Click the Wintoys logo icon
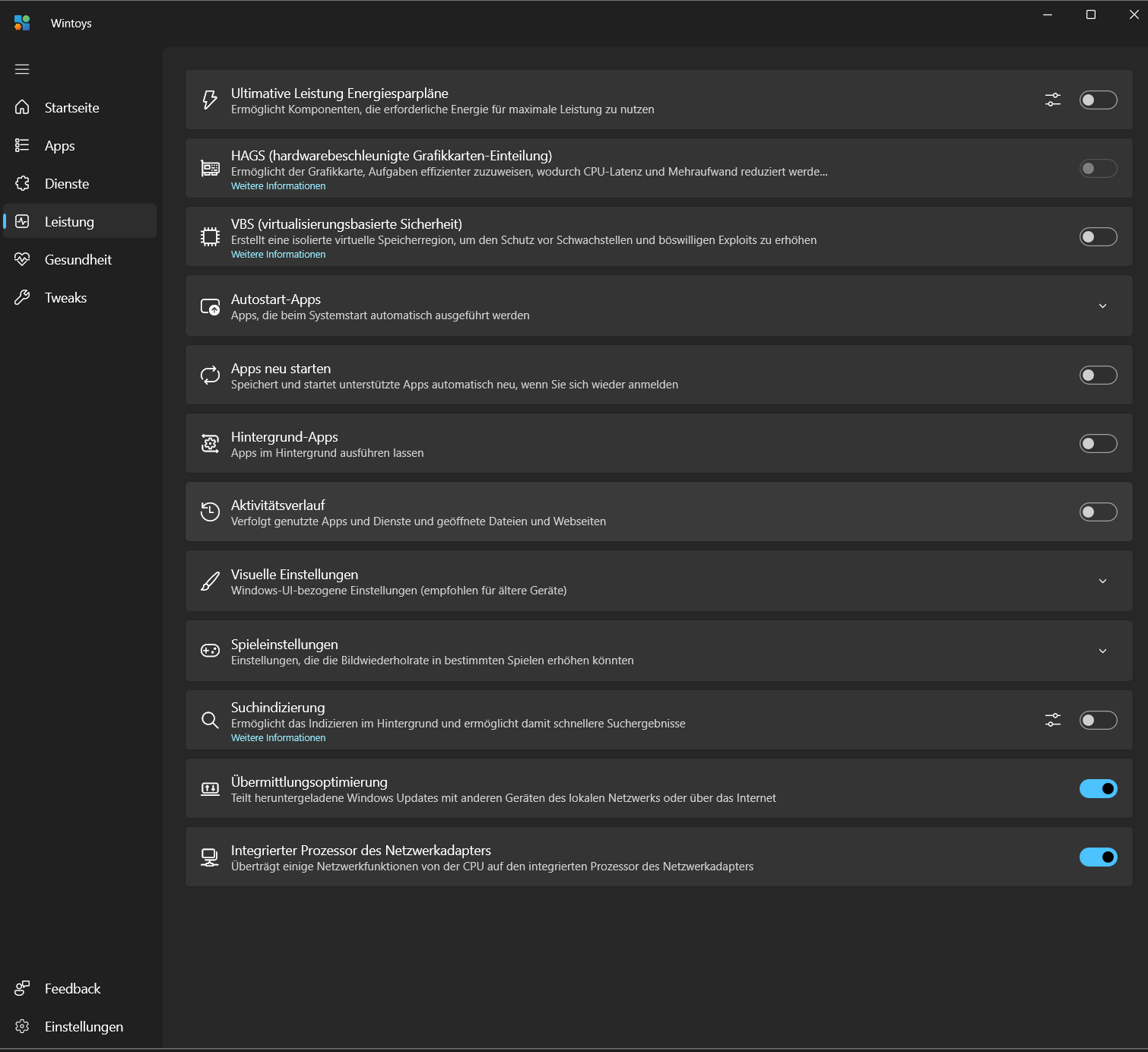1148x1052 pixels. 22,23
